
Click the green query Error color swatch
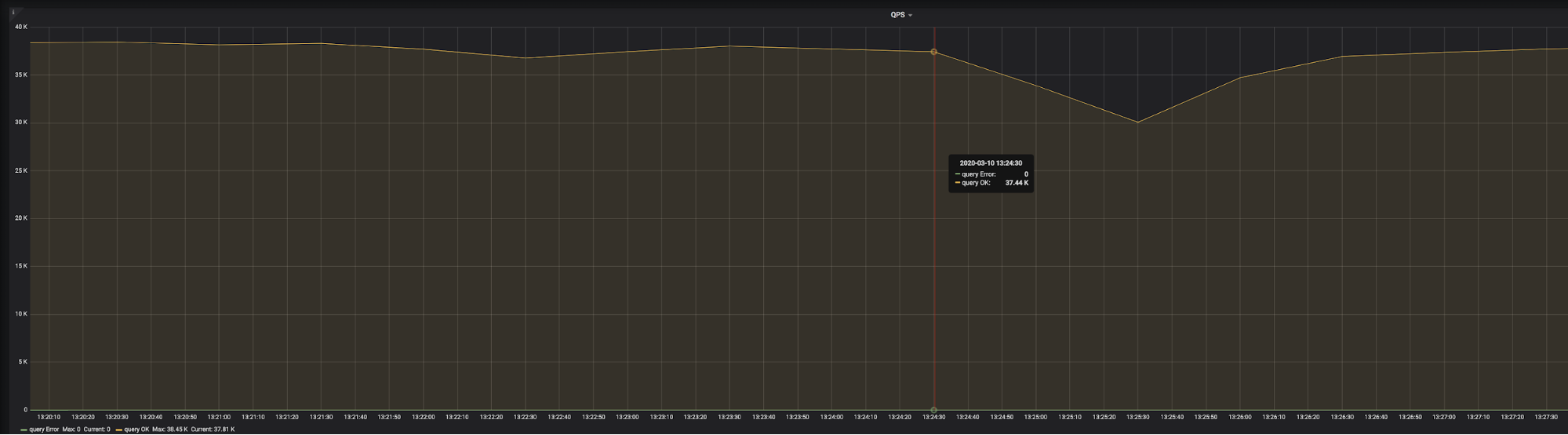[x=24, y=430]
